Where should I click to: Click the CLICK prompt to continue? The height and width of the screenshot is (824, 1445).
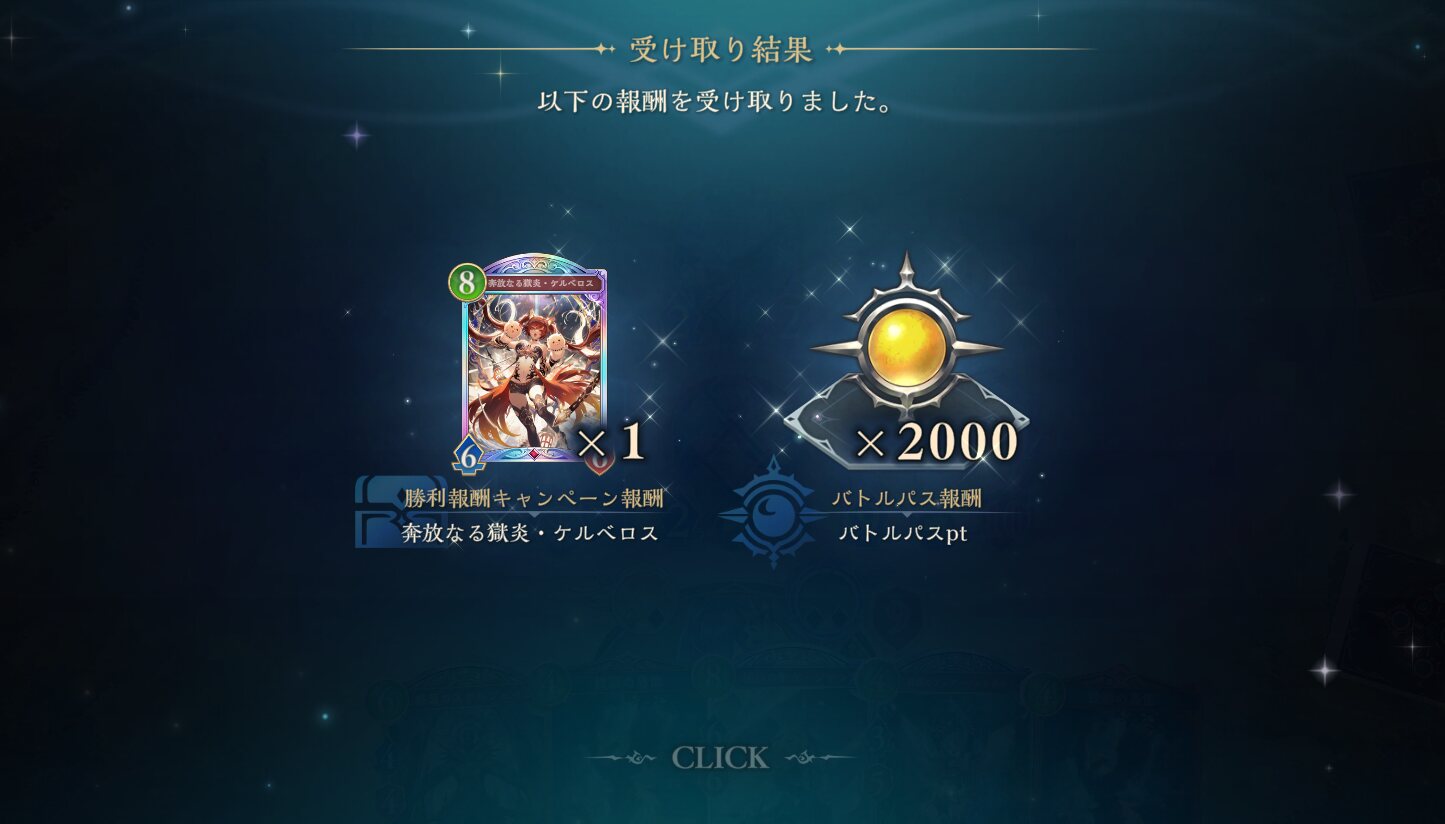tap(720, 758)
